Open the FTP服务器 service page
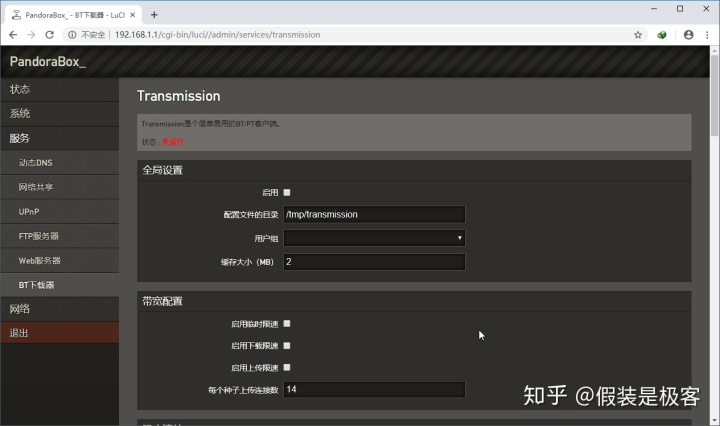 coord(60,236)
